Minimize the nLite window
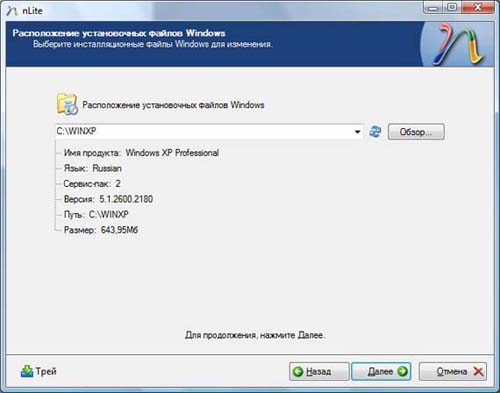The height and width of the screenshot is (393, 500). (433, 8)
